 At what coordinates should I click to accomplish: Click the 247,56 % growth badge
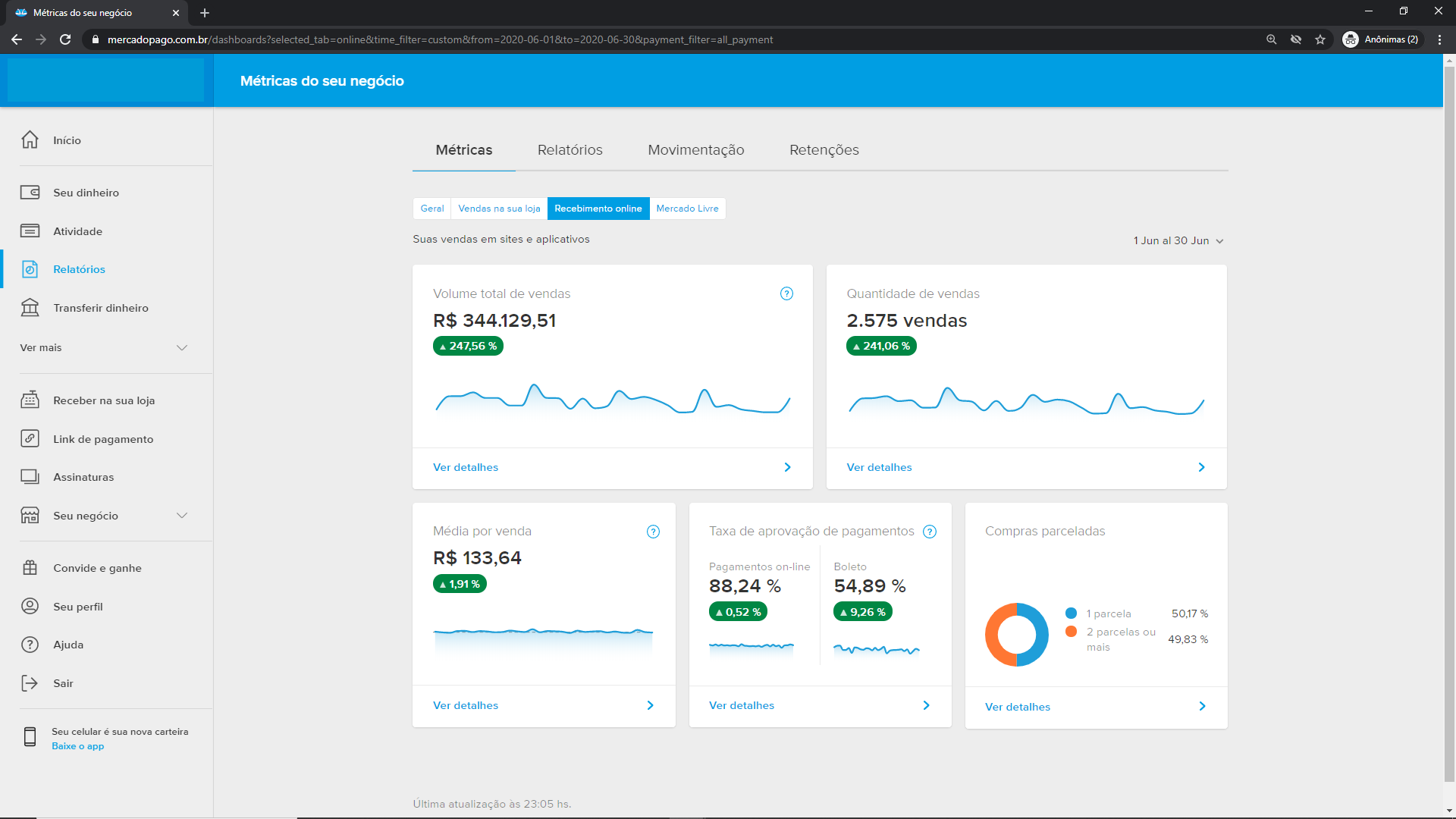tap(468, 346)
